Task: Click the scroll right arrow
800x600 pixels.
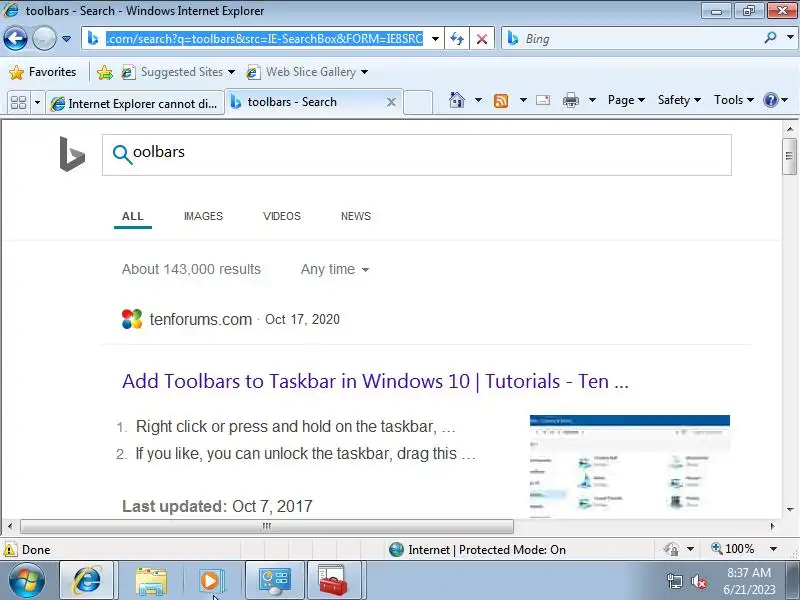Action: point(772,526)
